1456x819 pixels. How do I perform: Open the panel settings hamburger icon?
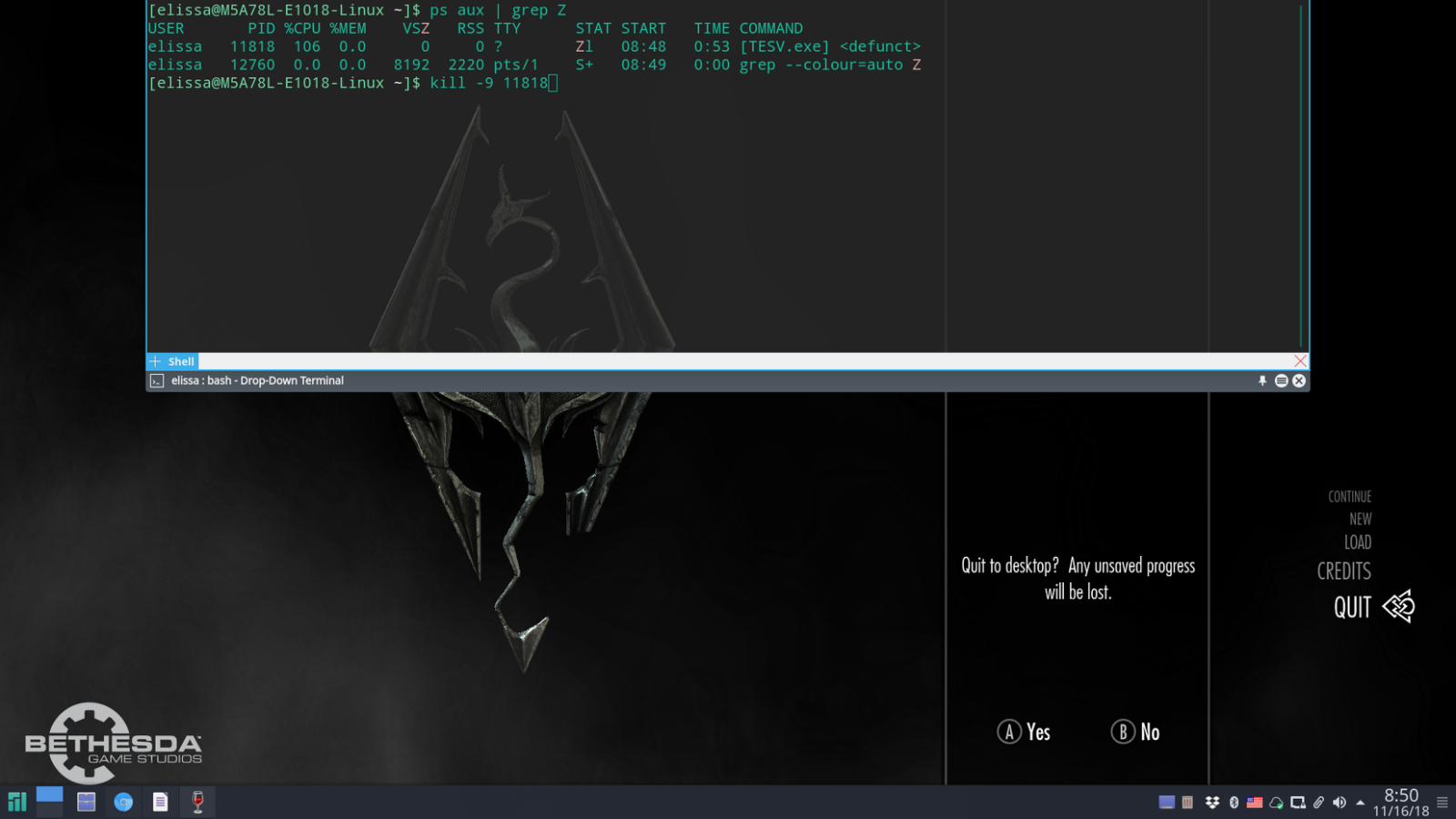coord(1442,803)
